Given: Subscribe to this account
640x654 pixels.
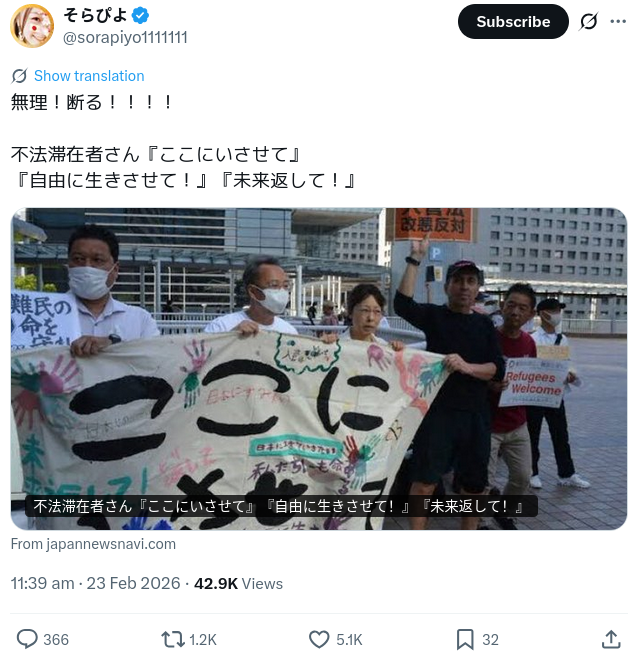Looking at the screenshot, I should point(513,22).
